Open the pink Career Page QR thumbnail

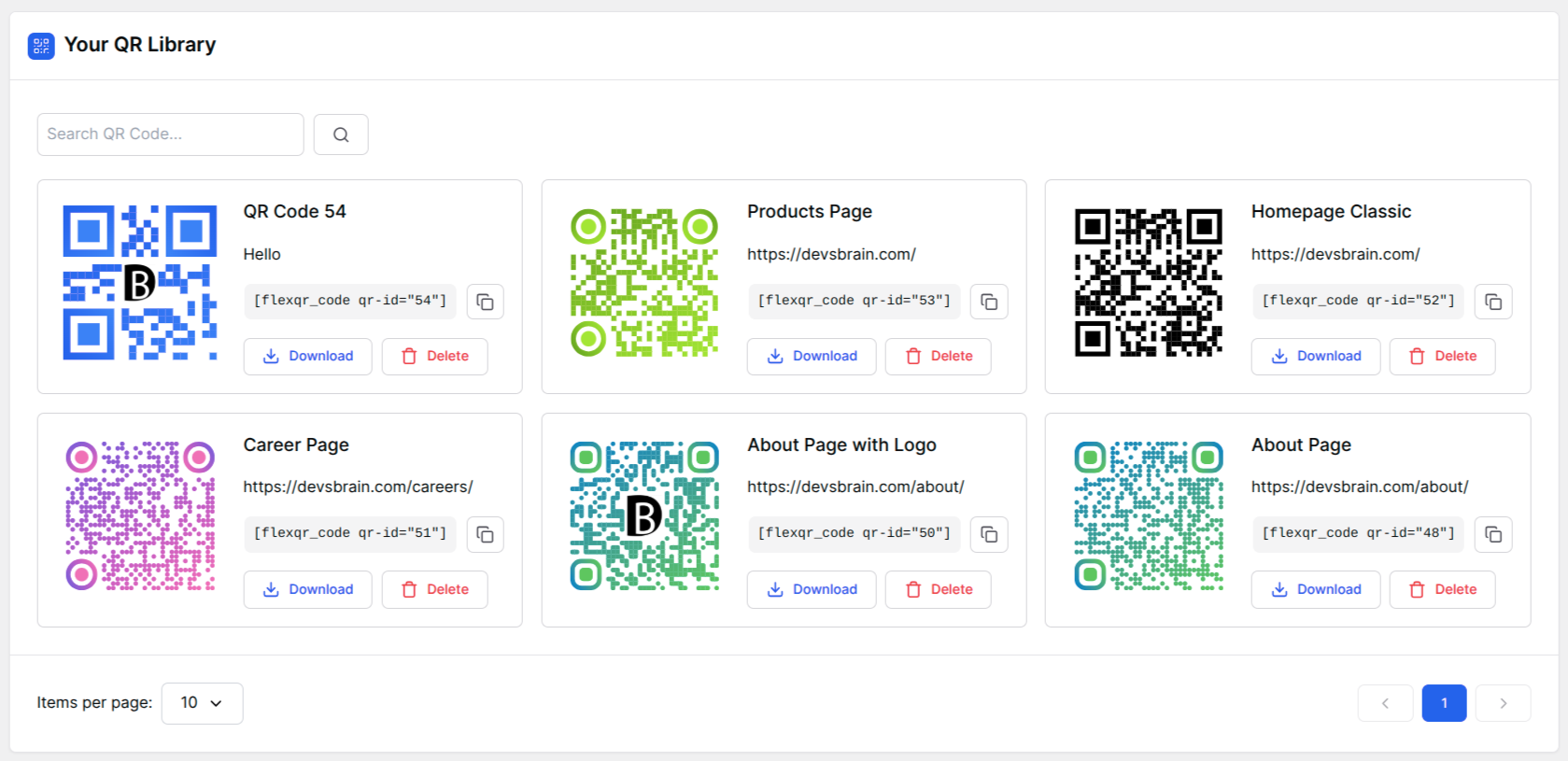point(140,515)
